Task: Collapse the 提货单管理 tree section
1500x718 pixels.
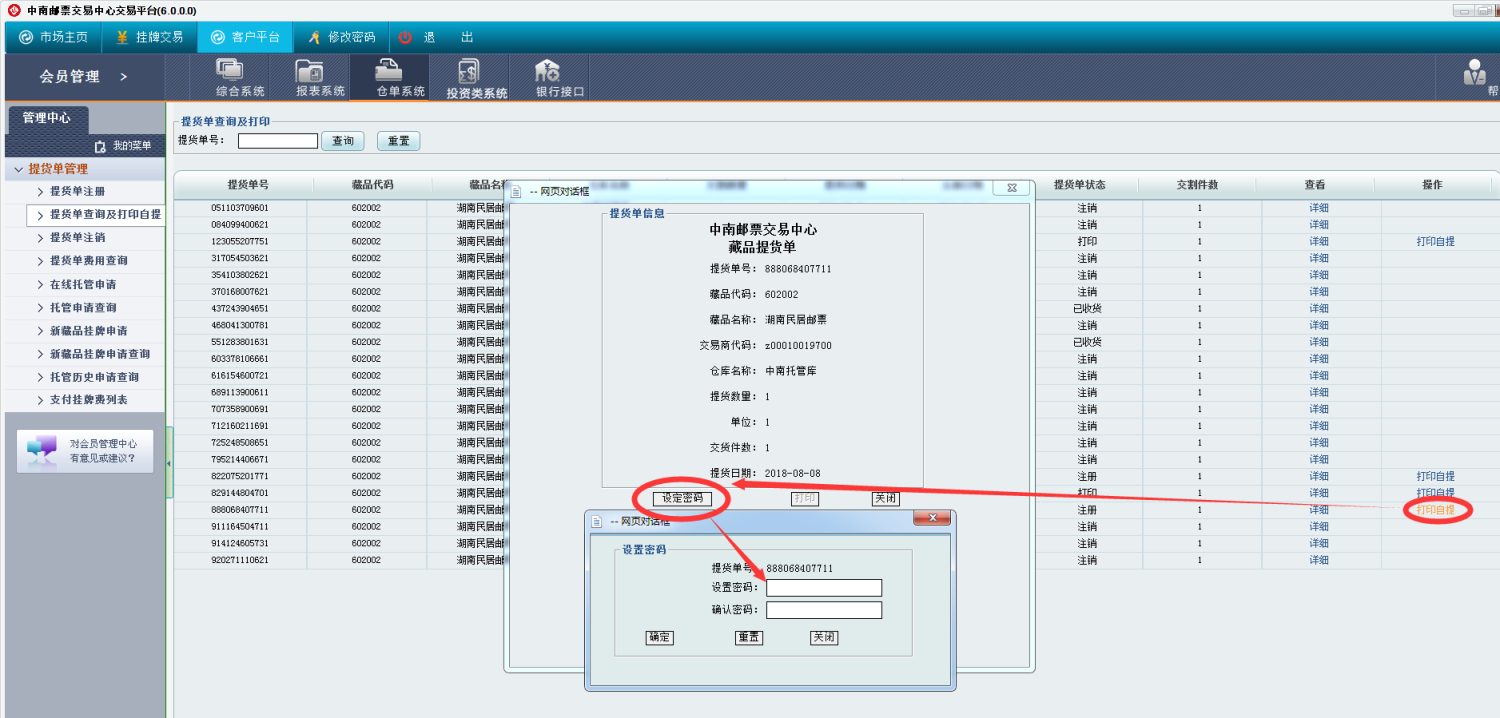Action: 19,169
